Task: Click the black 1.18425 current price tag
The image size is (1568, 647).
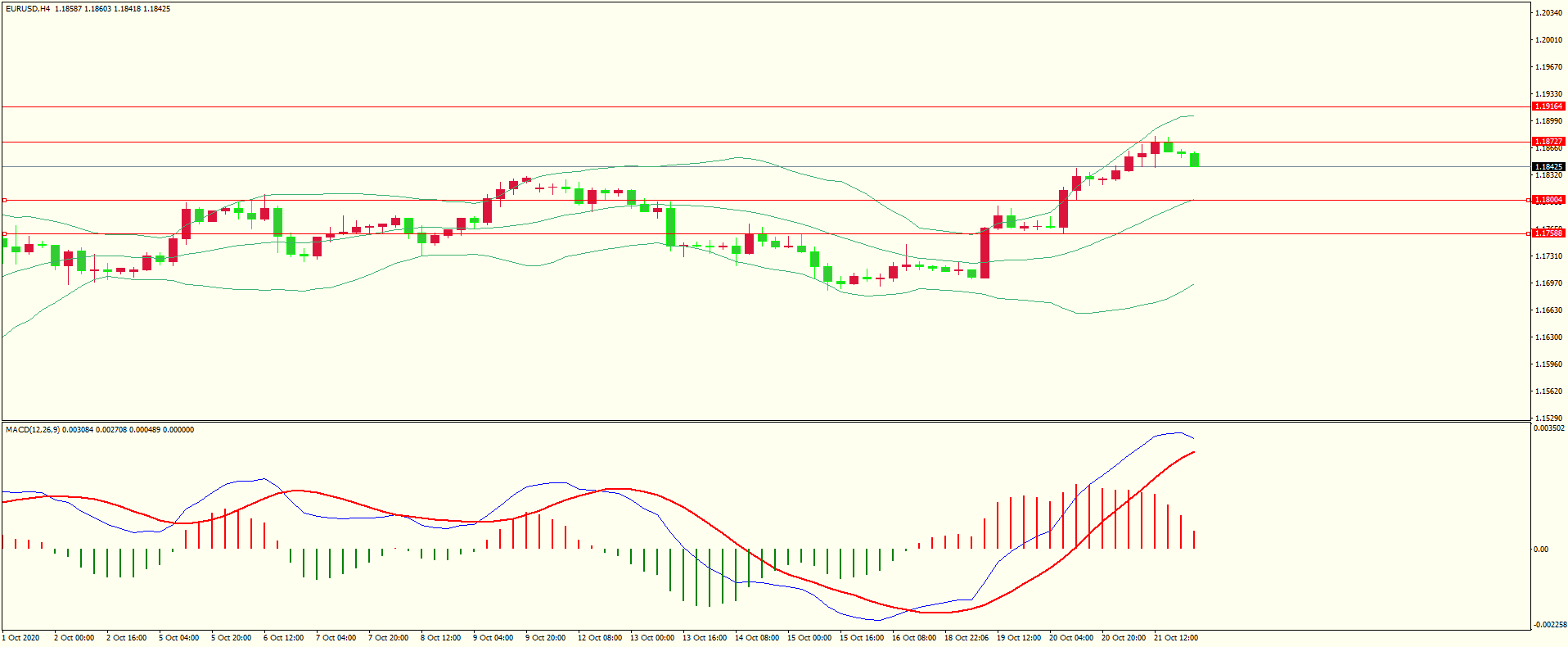Action: [1548, 167]
